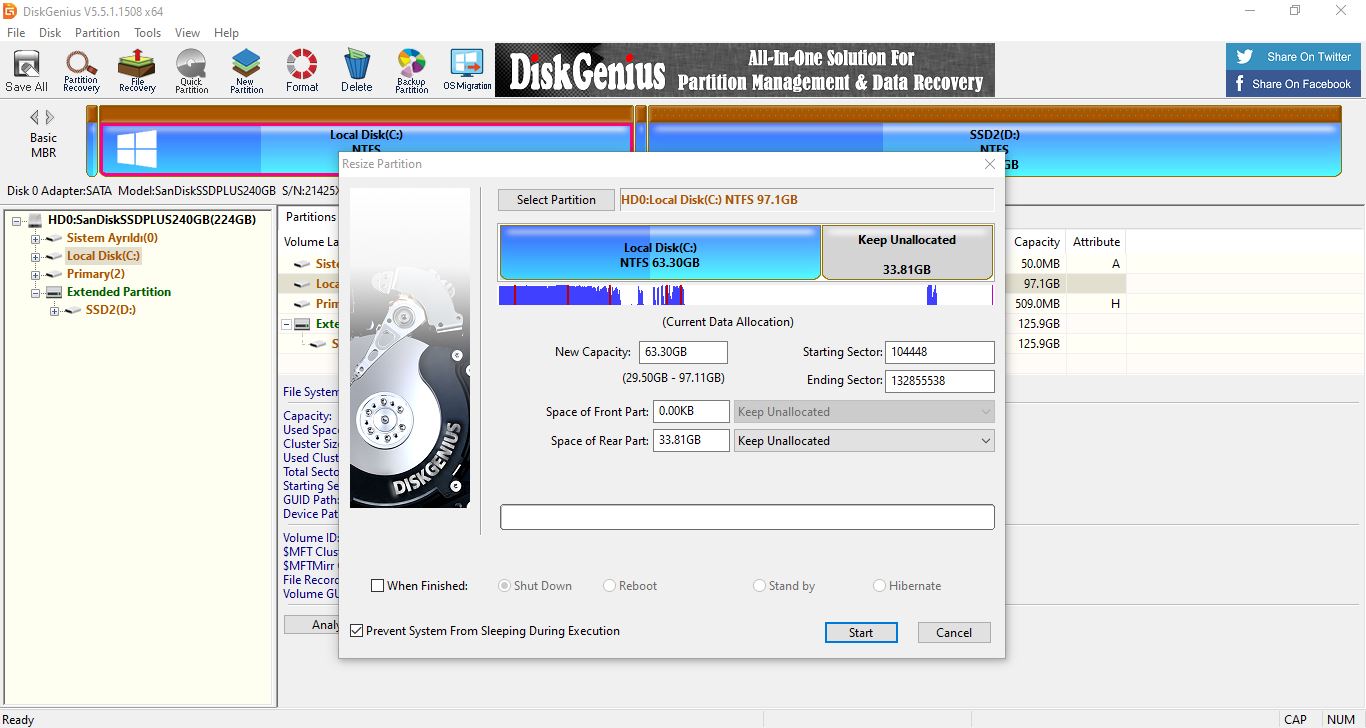The image size is (1366, 728).
Task: Click the Attribute column header
Action: (1096, 242)
